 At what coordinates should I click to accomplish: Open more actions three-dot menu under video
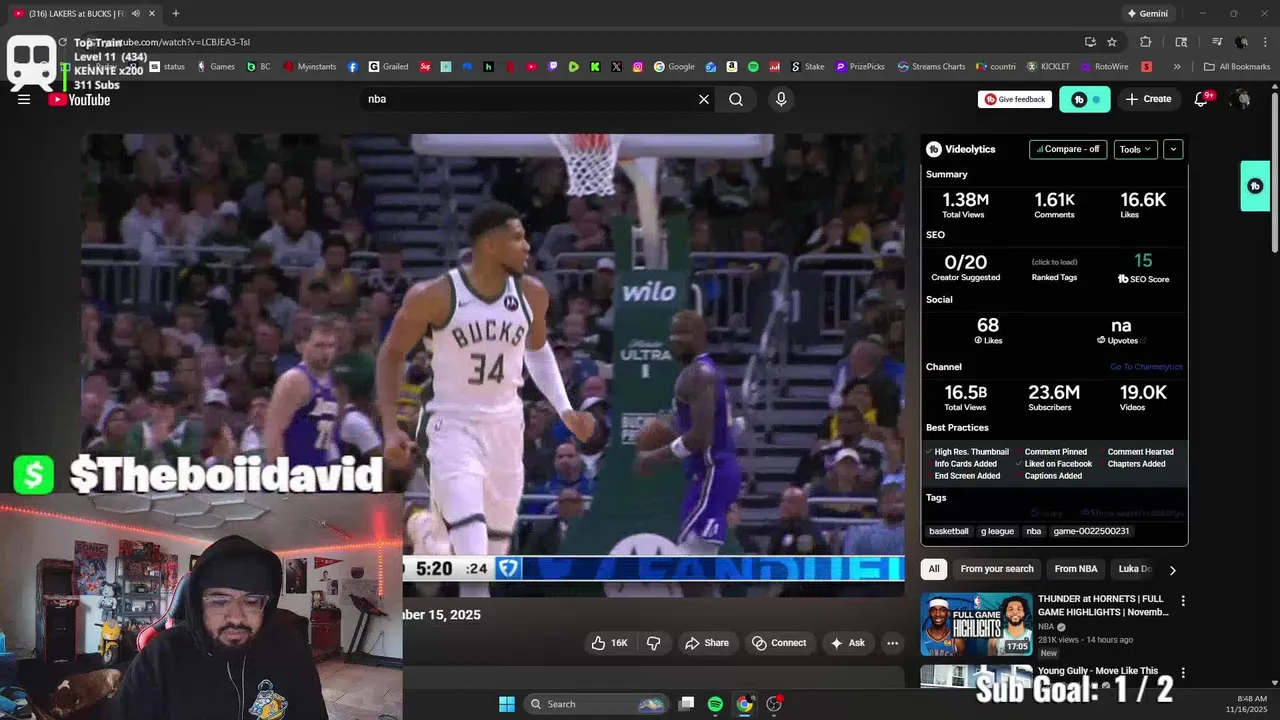(x=893, y=643)
